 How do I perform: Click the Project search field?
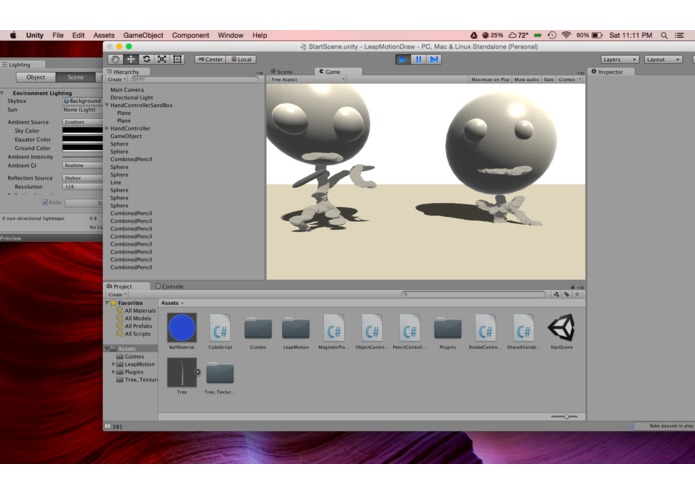coord(473,294)
